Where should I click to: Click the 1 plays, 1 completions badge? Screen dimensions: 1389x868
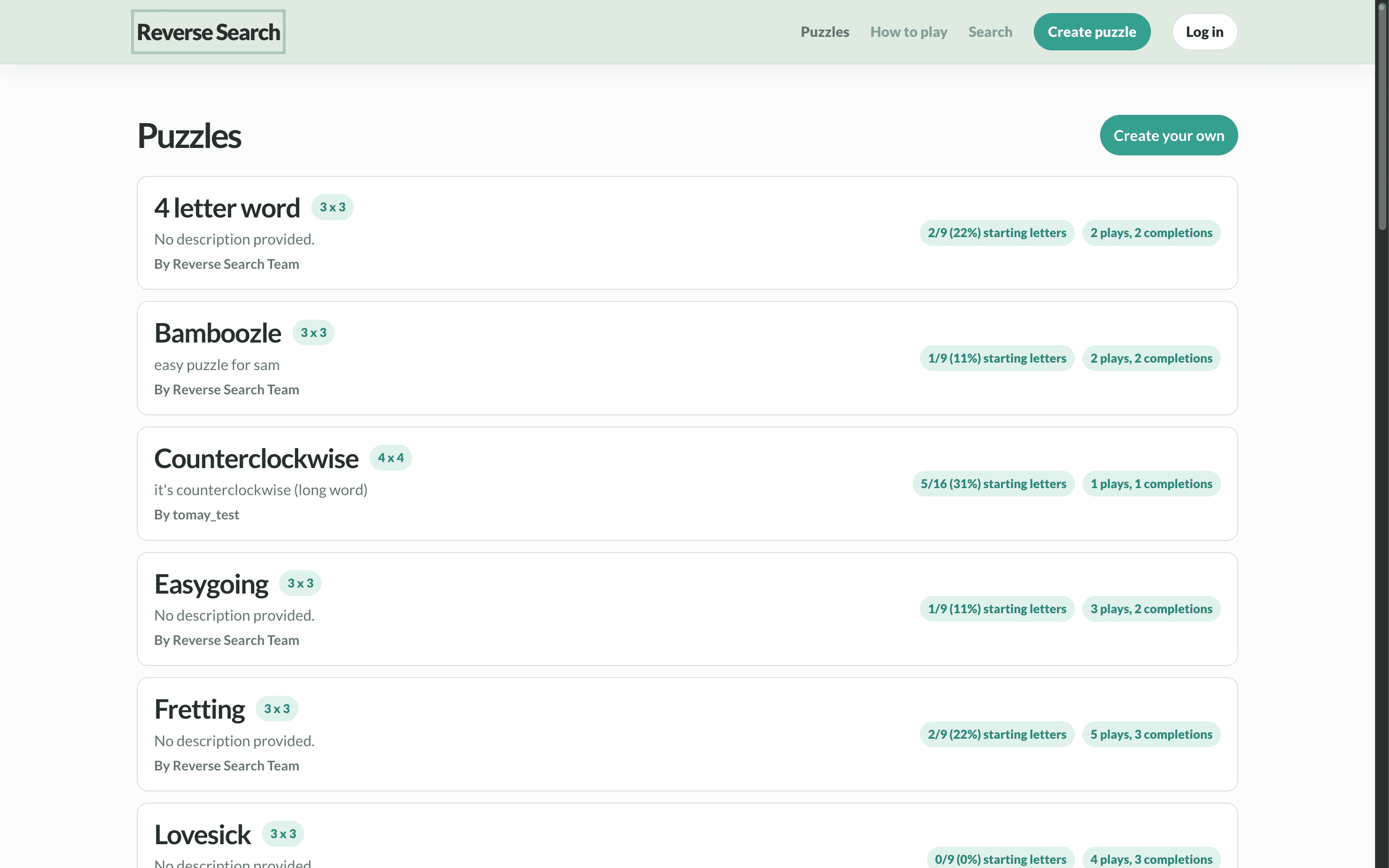(x=1151, y=484)
